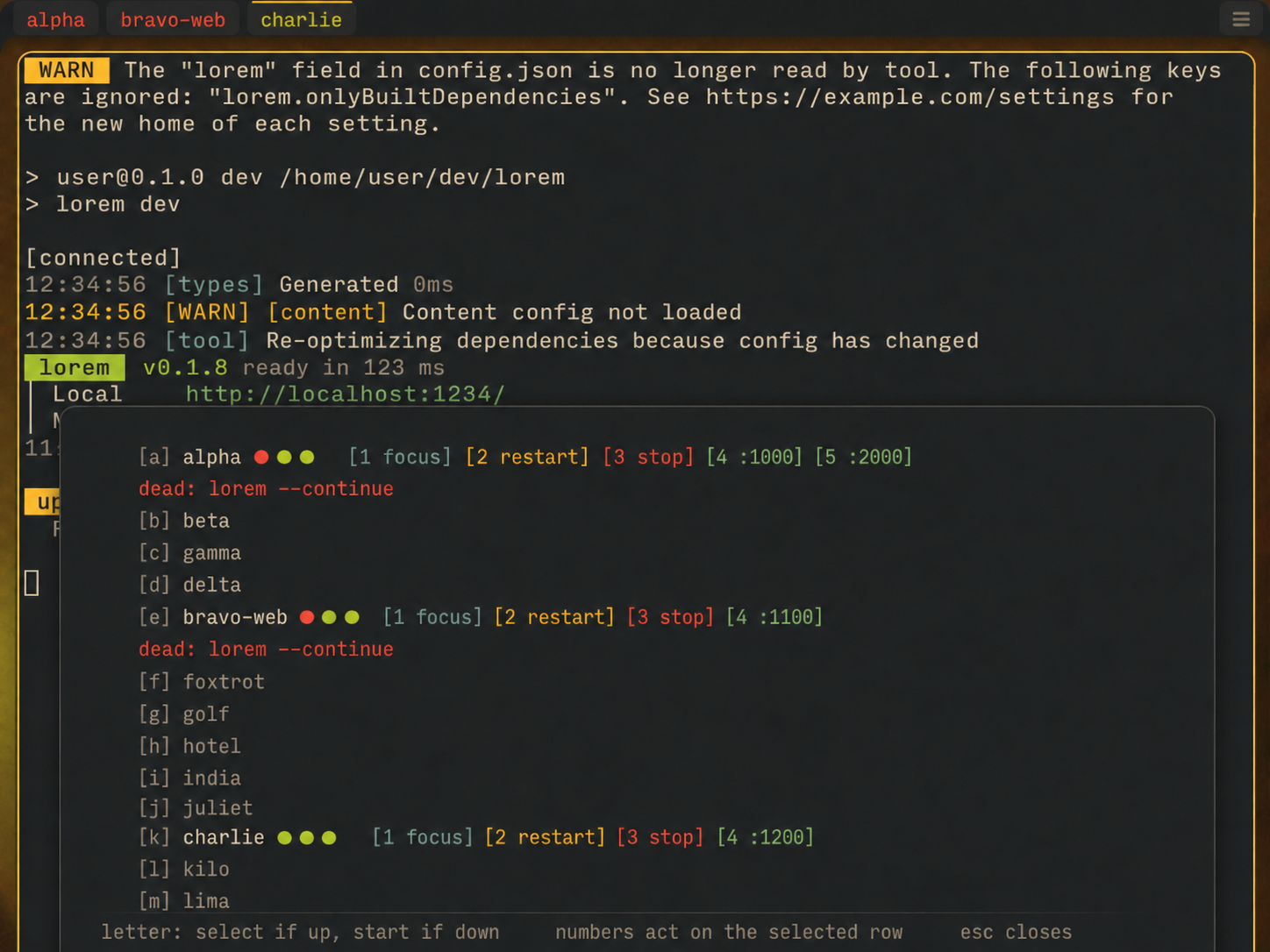
Task: Select the [c] gamma row
Action: click(189, 553)
